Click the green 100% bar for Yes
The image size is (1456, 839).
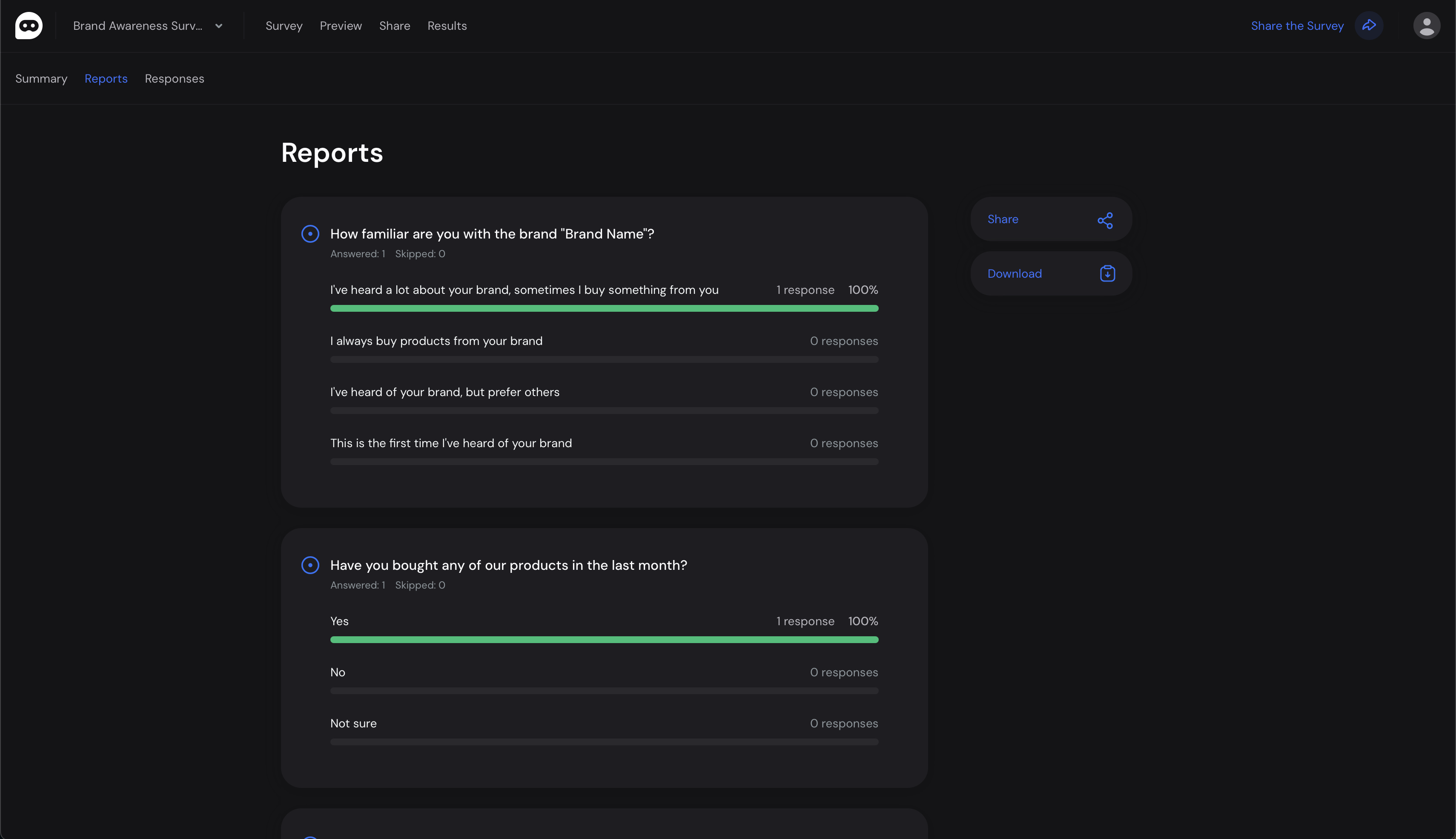pyautogui.click(x=604, y=640)
